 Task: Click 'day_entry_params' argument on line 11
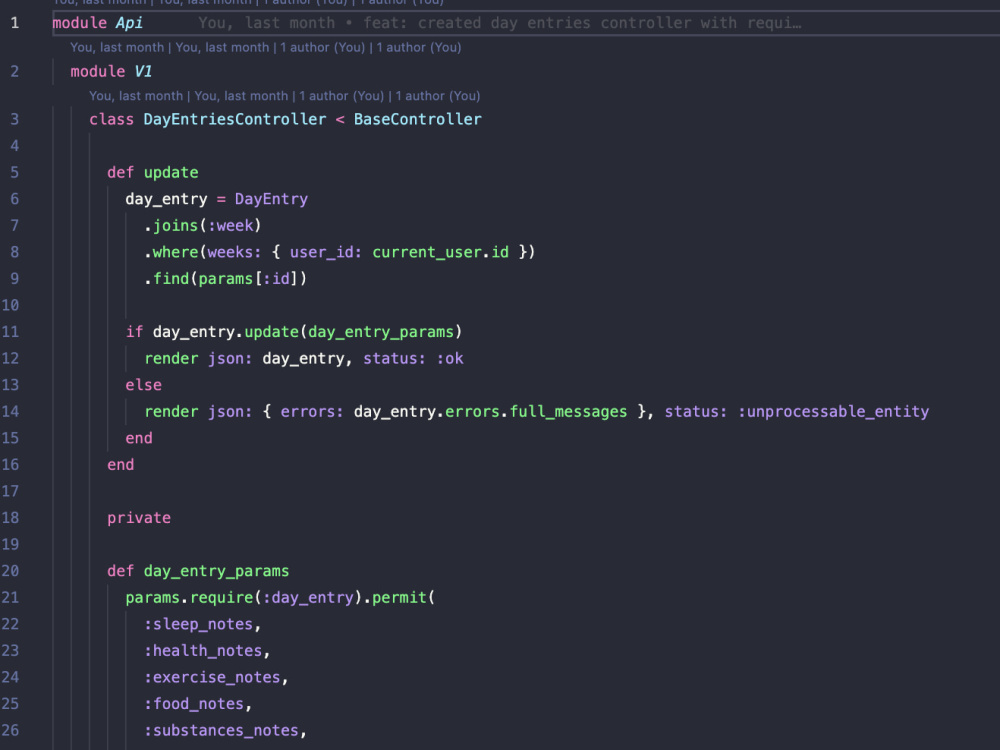pyautogui.click(x=381, y=332)
